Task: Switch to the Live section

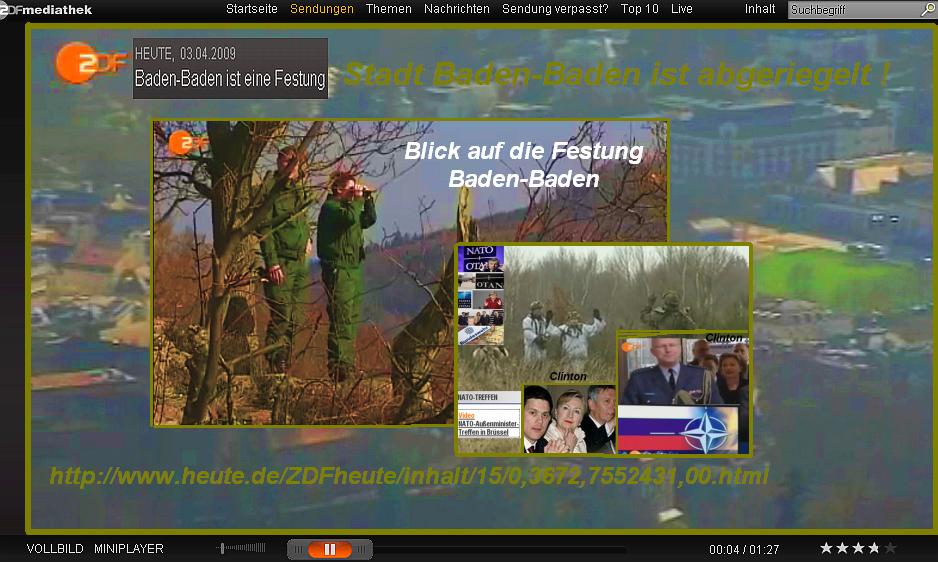Action: (681, 9)
